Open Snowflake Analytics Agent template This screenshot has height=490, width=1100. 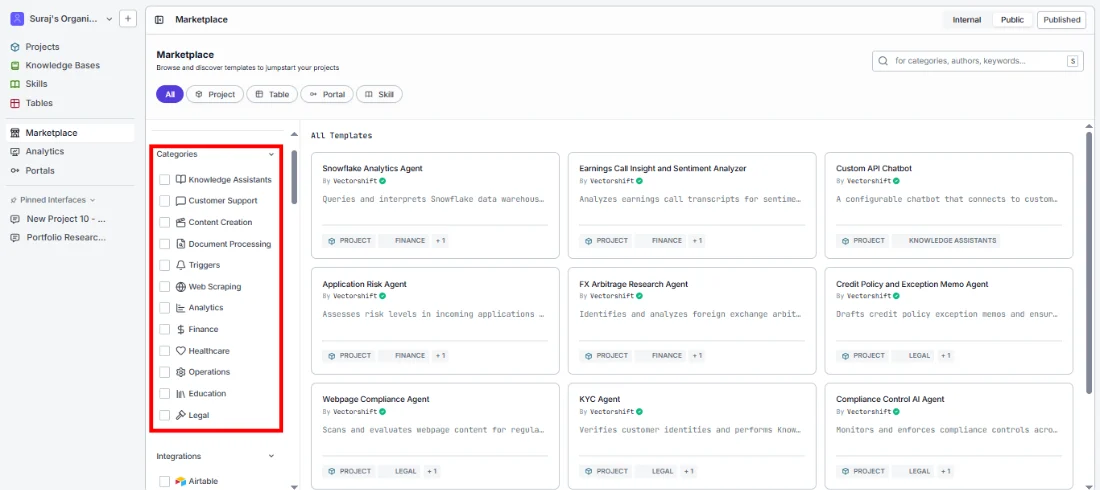[435, 206]
